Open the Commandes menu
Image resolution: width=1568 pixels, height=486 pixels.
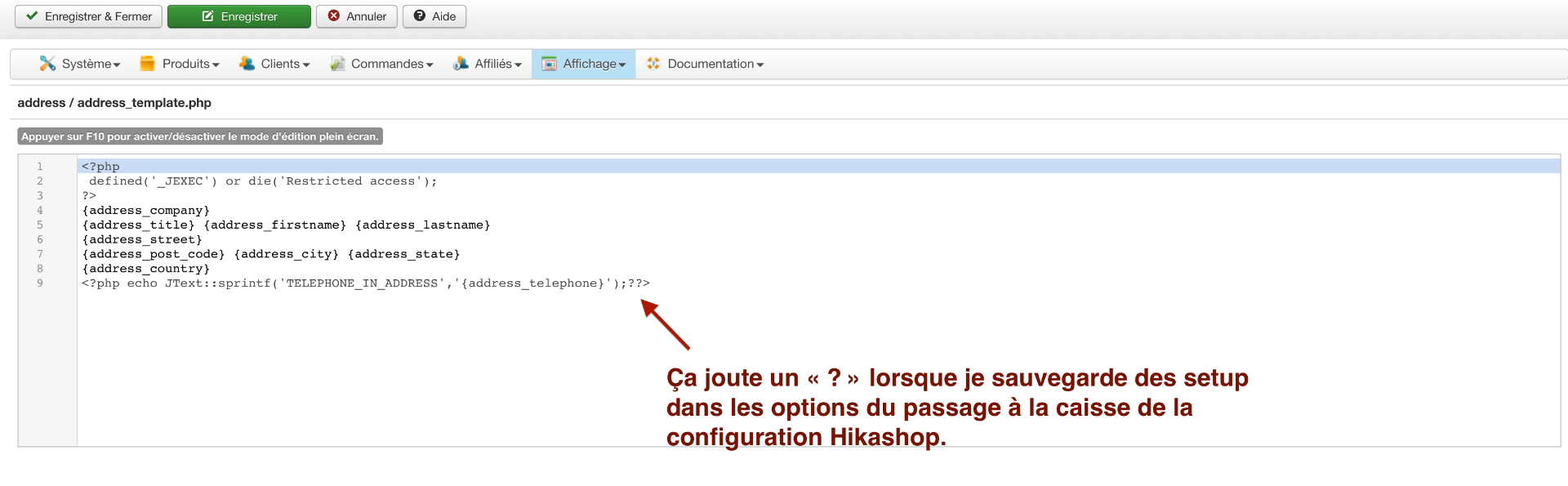point(381,64)
